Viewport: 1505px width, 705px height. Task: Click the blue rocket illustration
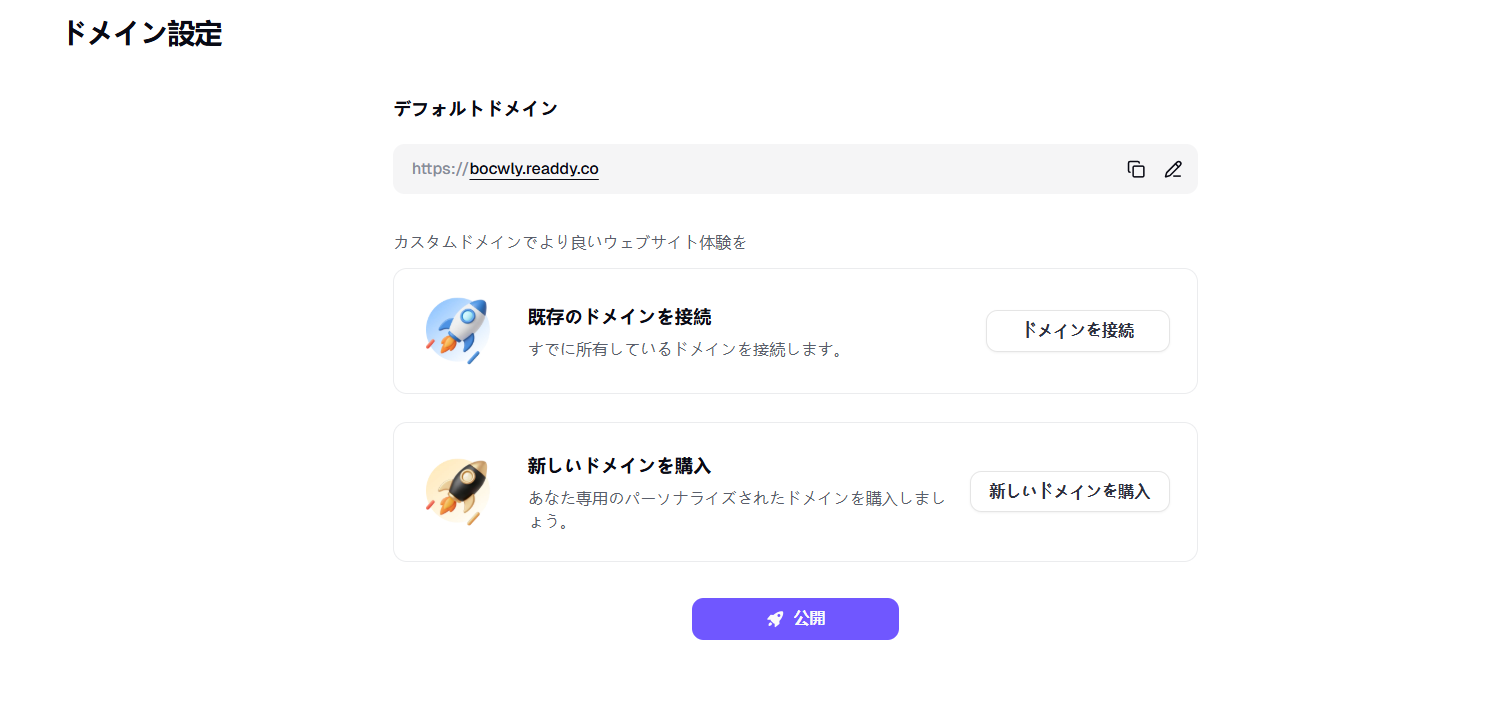tap(457, 330)
